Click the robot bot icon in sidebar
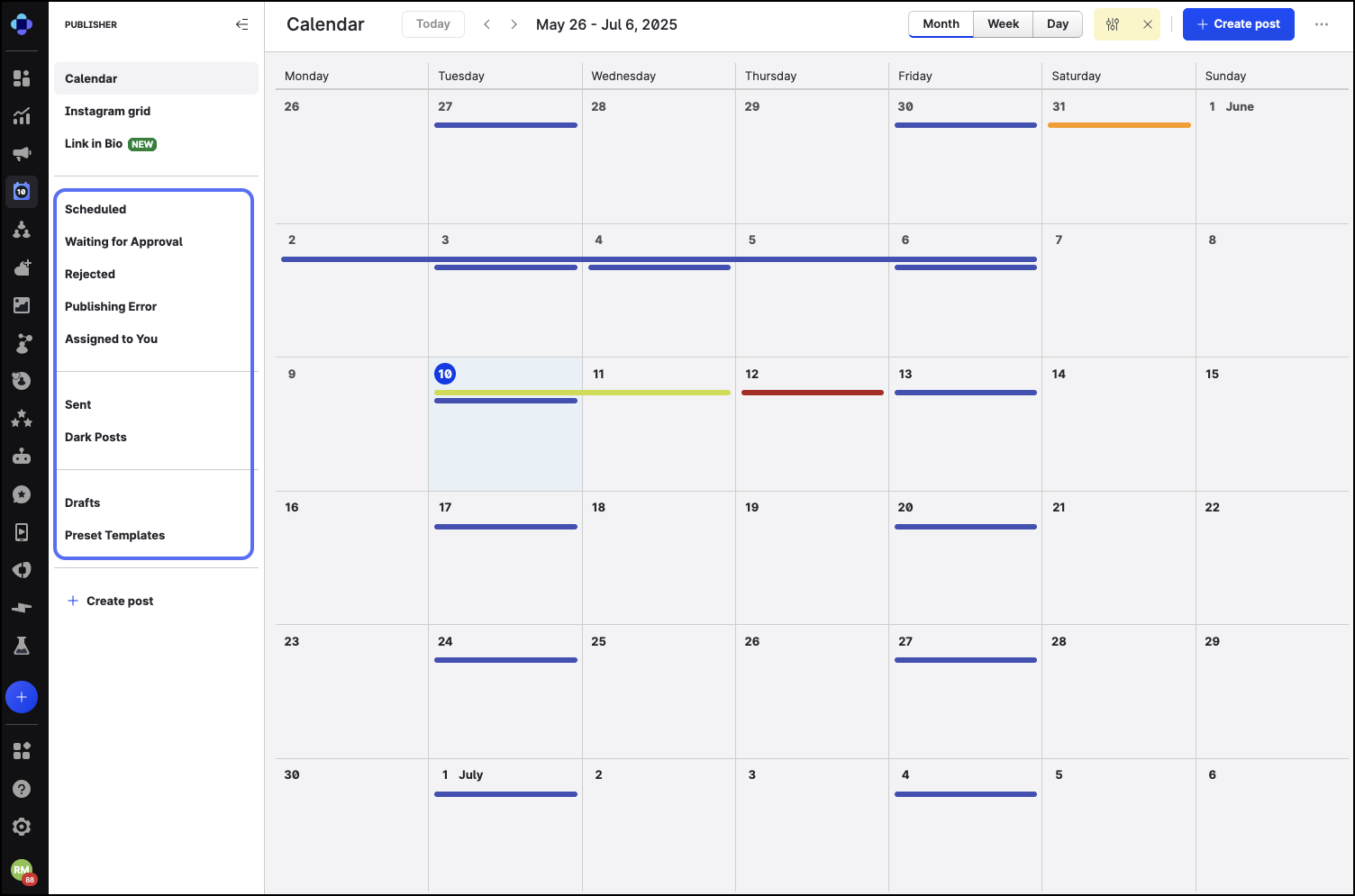The image size is (1355, 896). (x=22, y=457)
